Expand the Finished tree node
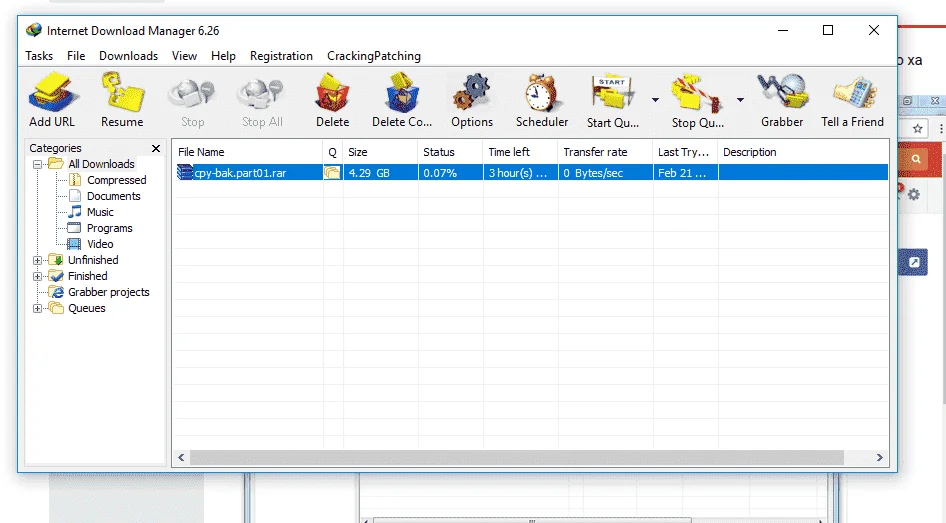Screen dimensions: 946x523 [x=37, y=276]
